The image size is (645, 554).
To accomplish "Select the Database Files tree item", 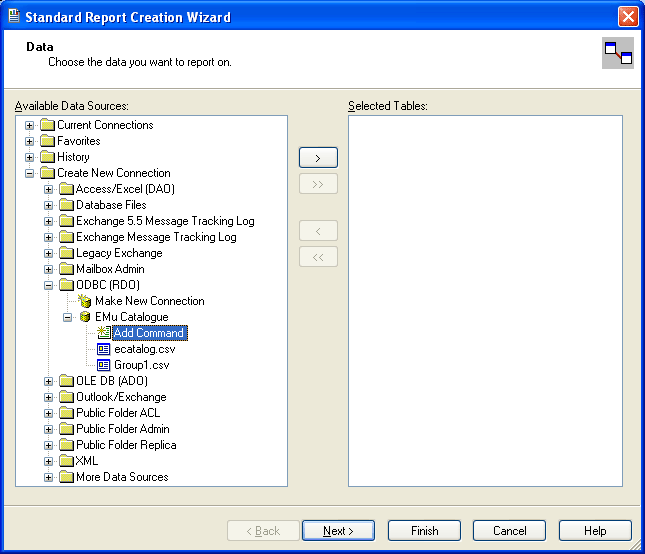I will pyautogui.click(x=111, y=205).
